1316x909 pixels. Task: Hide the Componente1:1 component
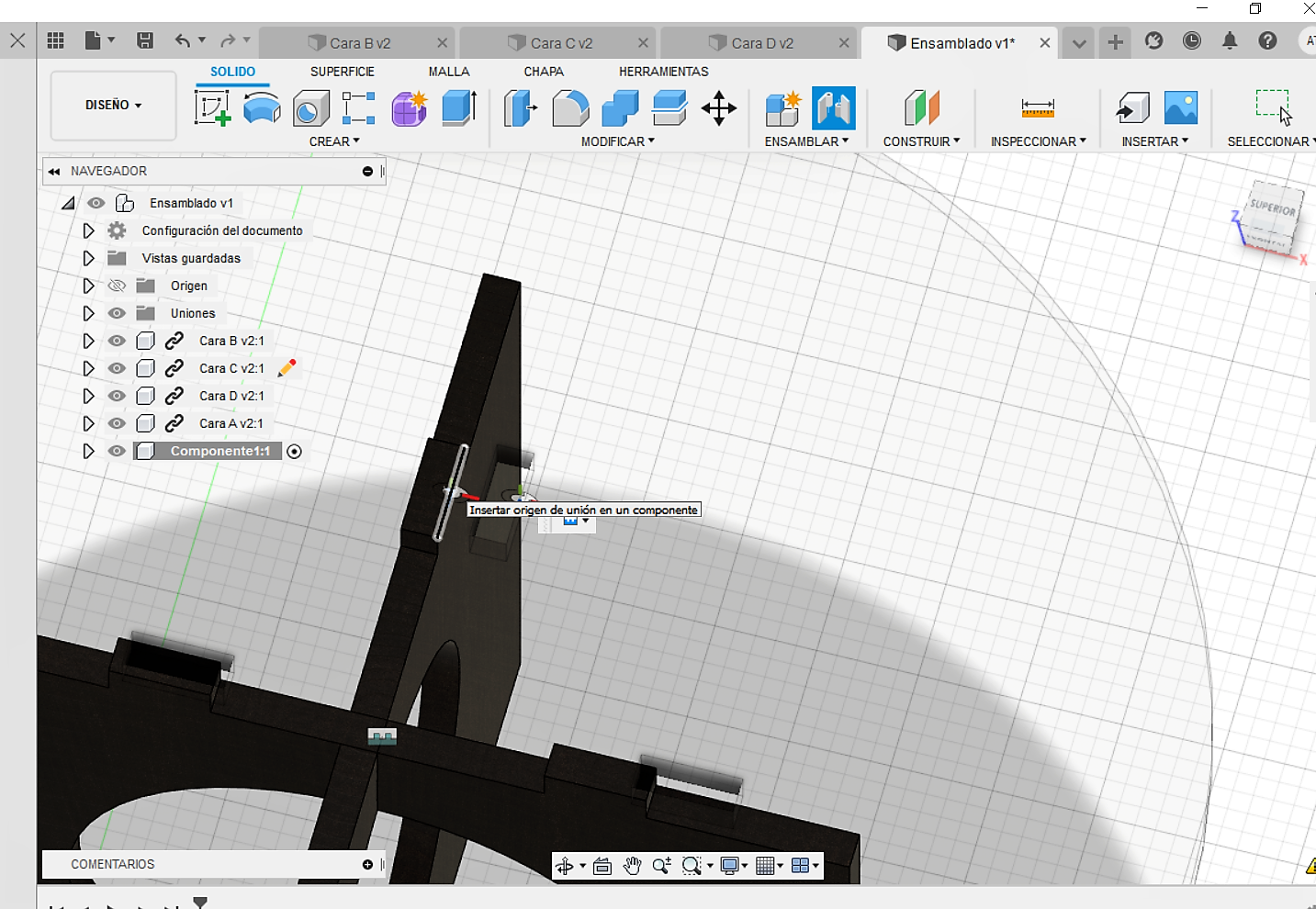[x=117, y=451]
